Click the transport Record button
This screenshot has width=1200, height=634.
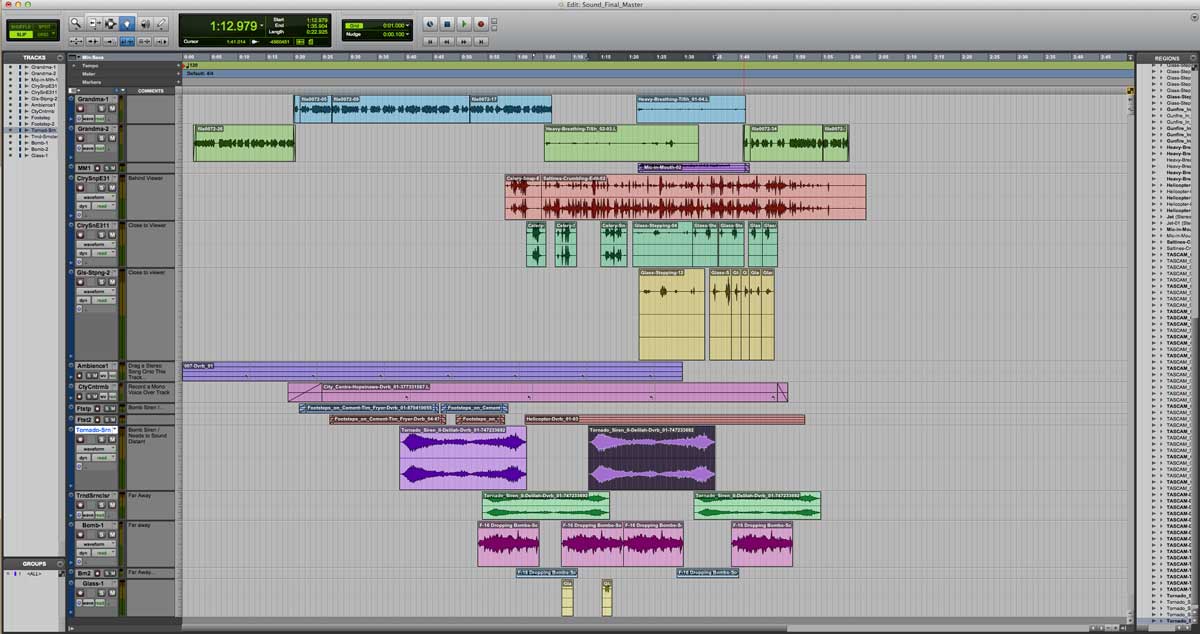click(481, 23)
